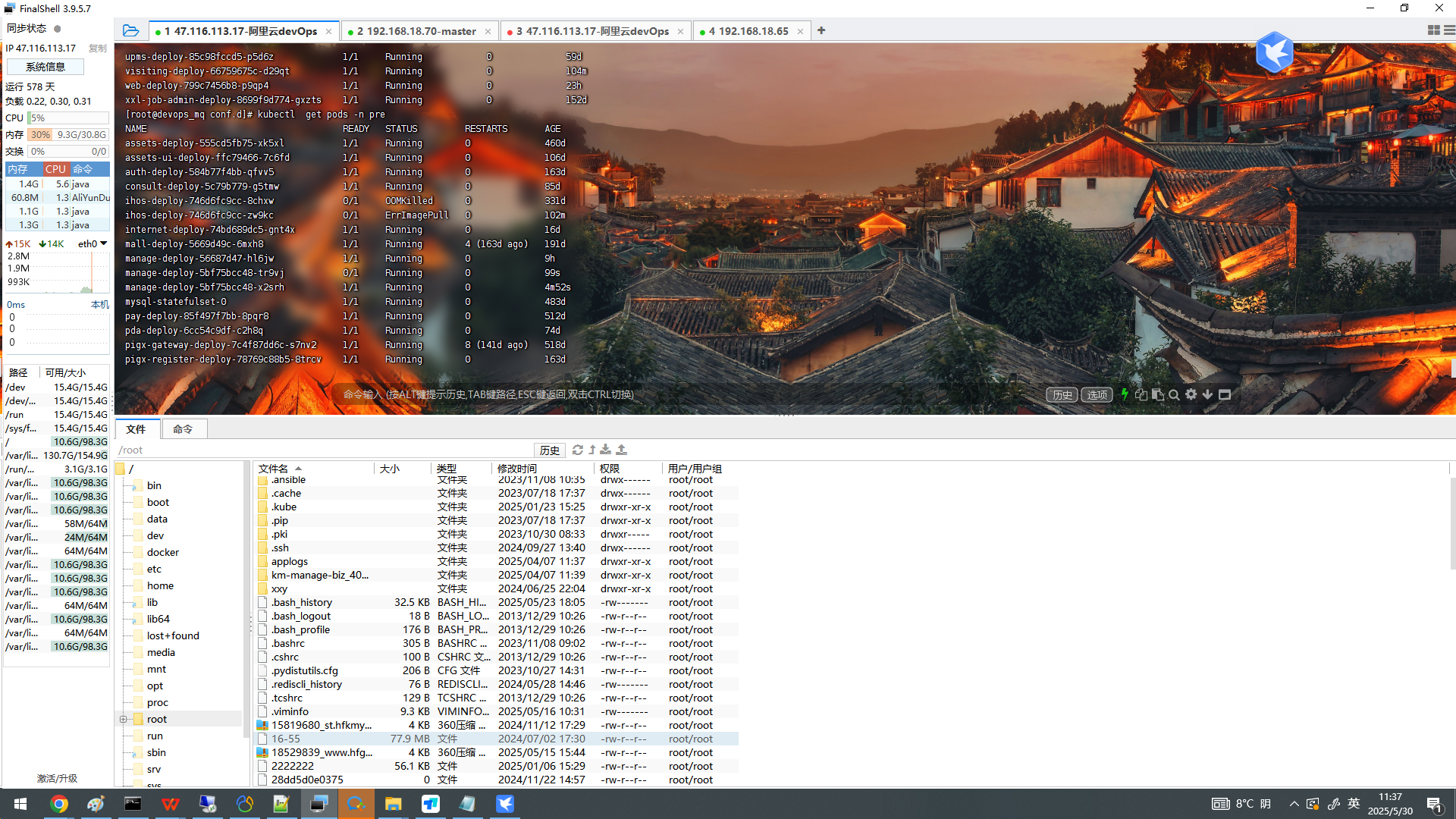This screenshot has height=819, width=1456.
Task: Add a new connection tab with plus
Action: [821, 30]
